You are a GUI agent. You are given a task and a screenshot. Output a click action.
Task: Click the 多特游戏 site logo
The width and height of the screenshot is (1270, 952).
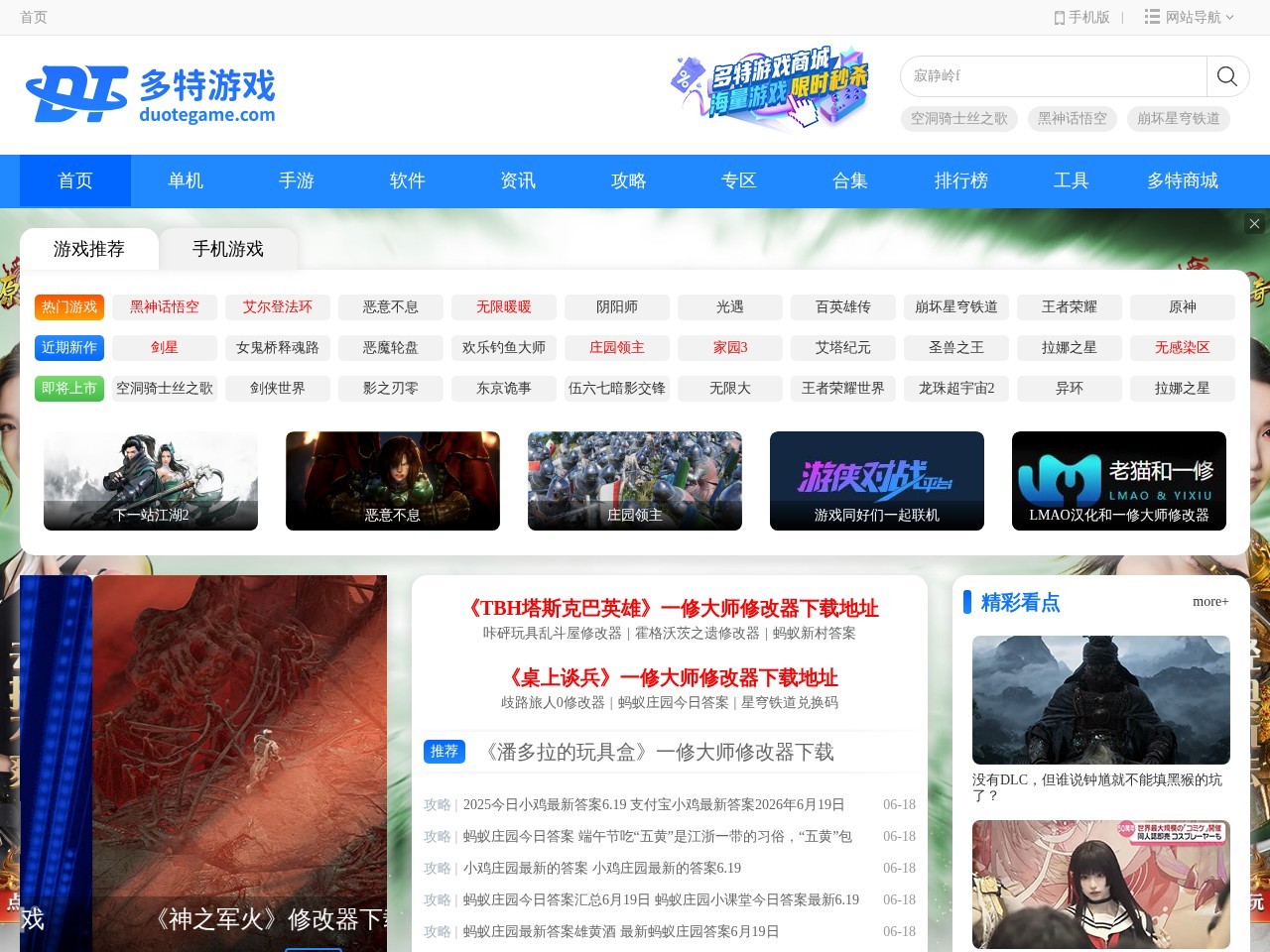click(x=151, y=94)
